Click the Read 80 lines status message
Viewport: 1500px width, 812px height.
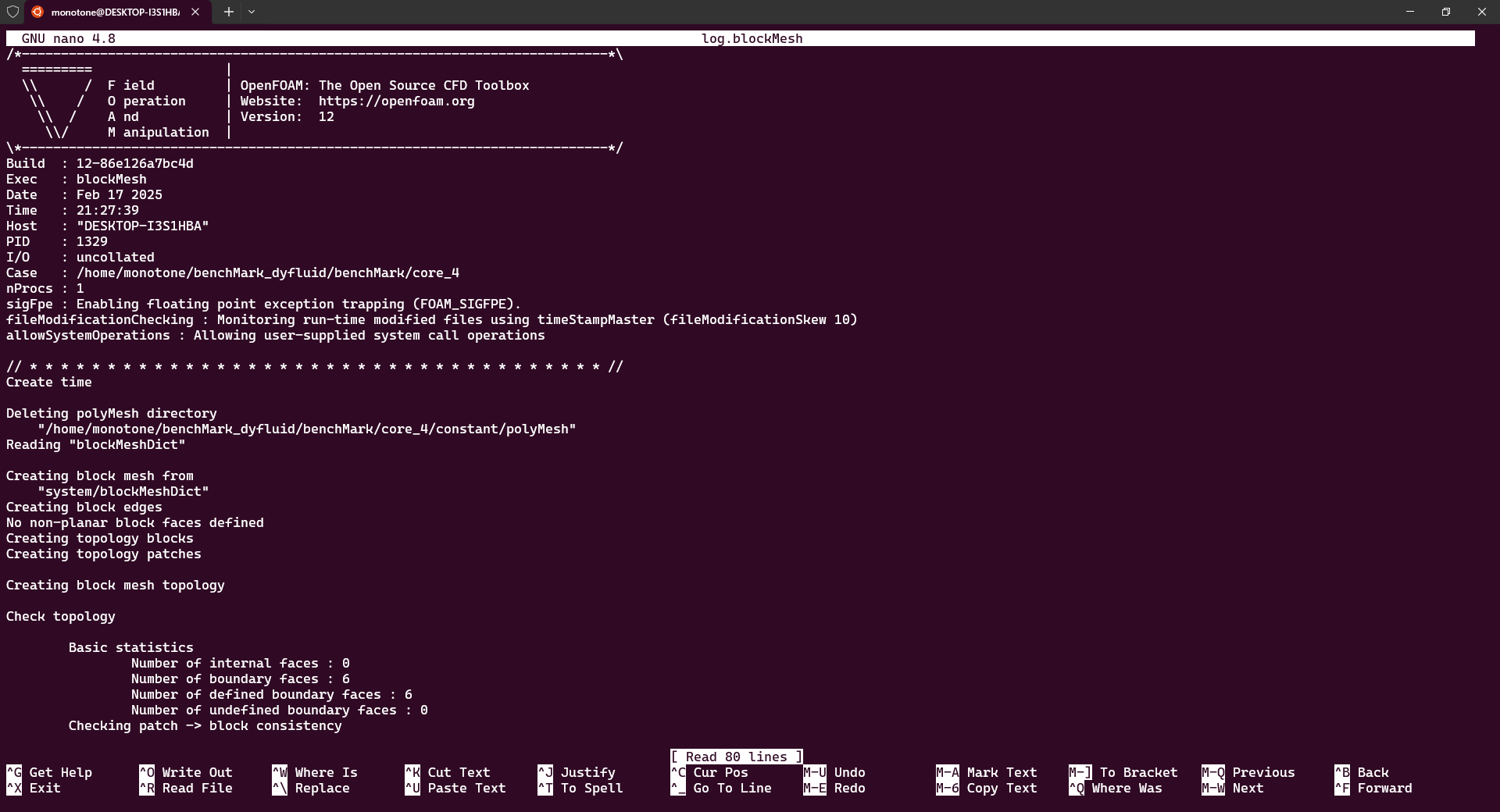click(x=737, y=757)
